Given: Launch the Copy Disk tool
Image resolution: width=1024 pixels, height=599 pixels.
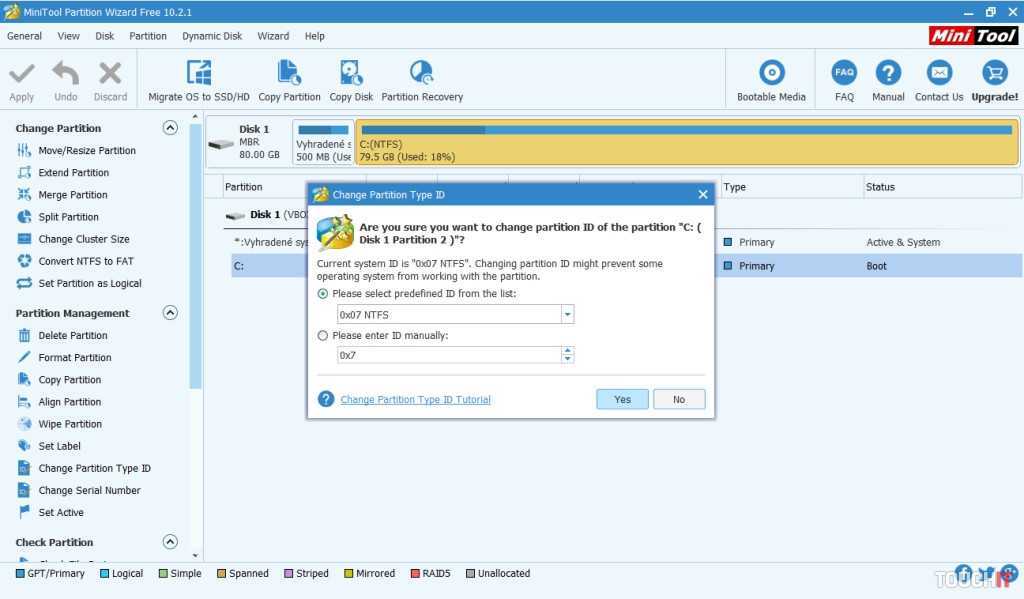Looking at the screenshot, I should tap(351, 74).
